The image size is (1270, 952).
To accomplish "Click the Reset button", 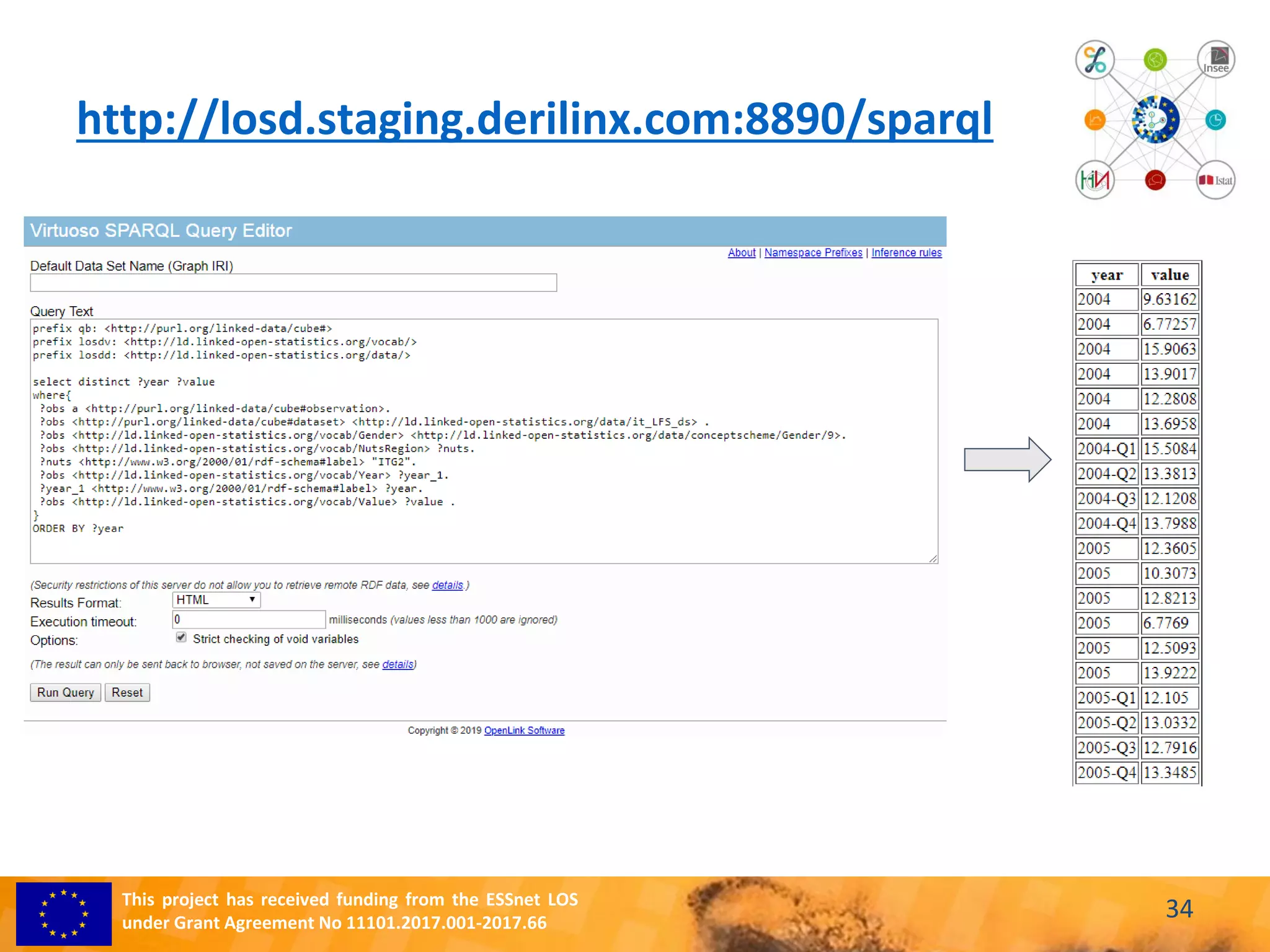I will point(127,693).
